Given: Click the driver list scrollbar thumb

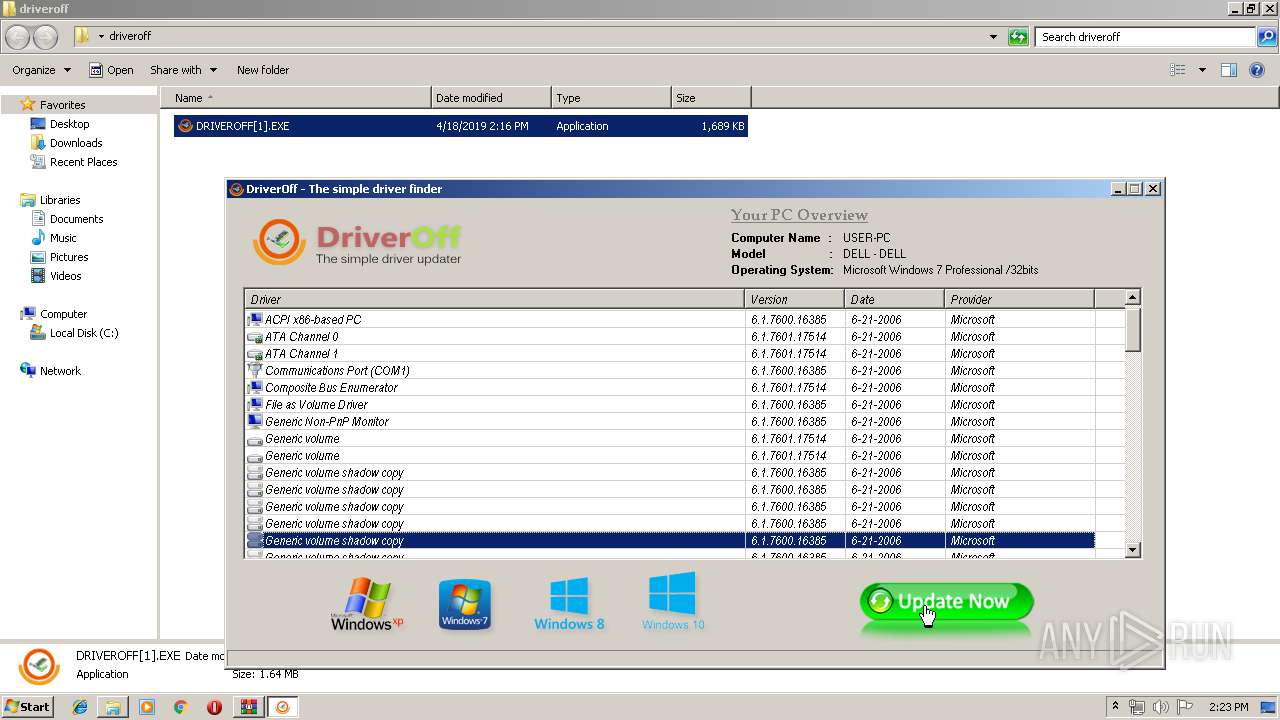Looking at the screenshot, I should click(x=1132, y=329).
